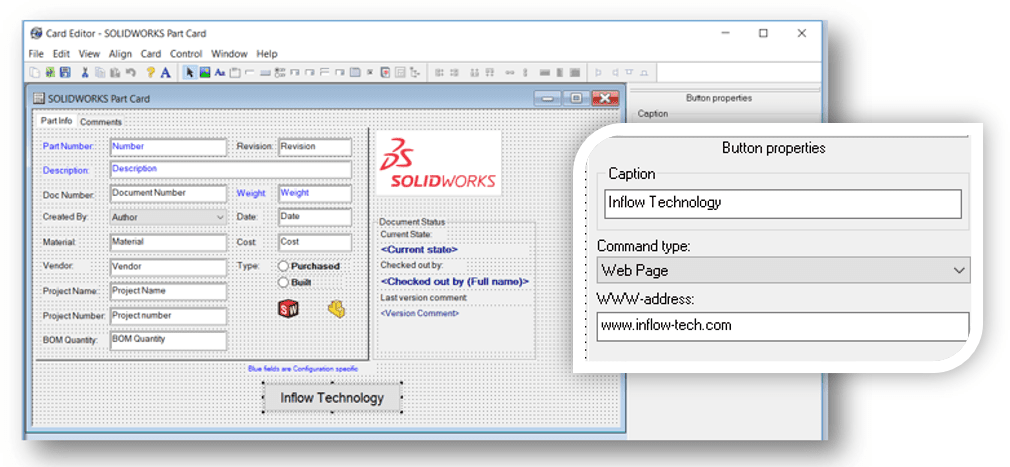Open the Control menu
This screenshot has width=1010, height=467.
[x=186, y=54]
